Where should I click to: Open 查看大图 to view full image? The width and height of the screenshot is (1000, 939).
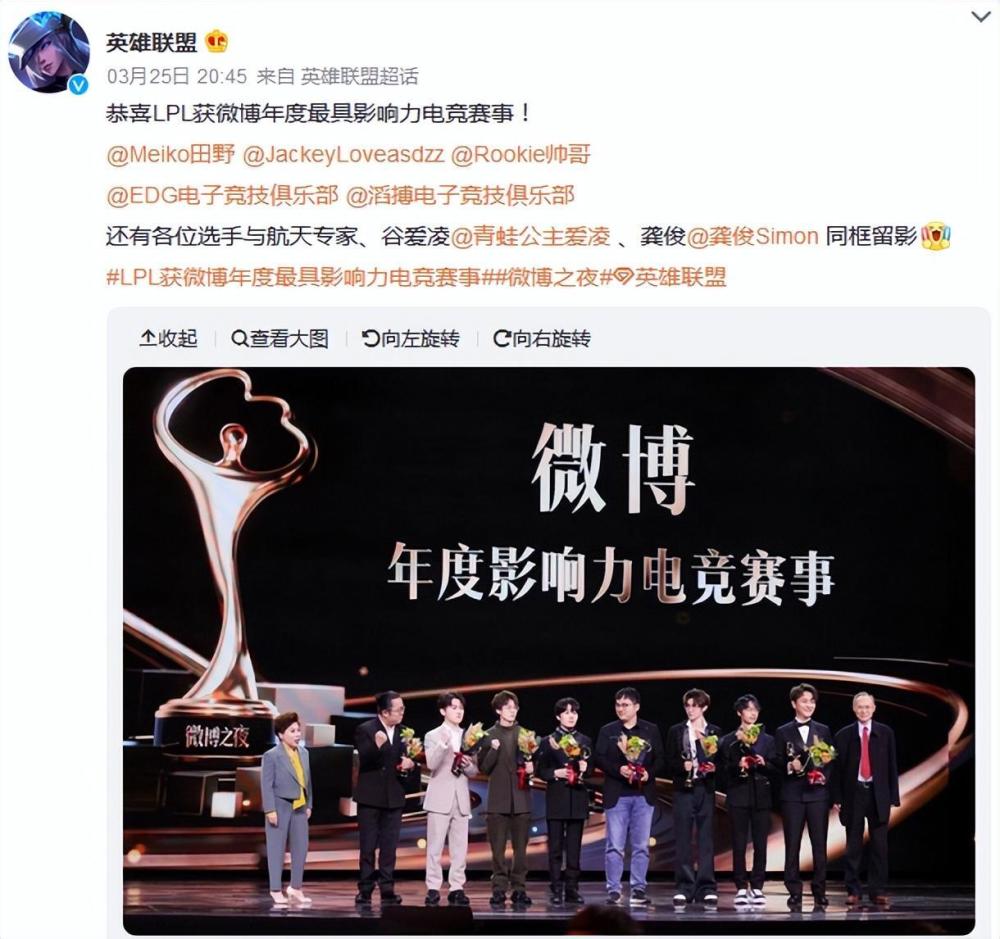point(280,338)
